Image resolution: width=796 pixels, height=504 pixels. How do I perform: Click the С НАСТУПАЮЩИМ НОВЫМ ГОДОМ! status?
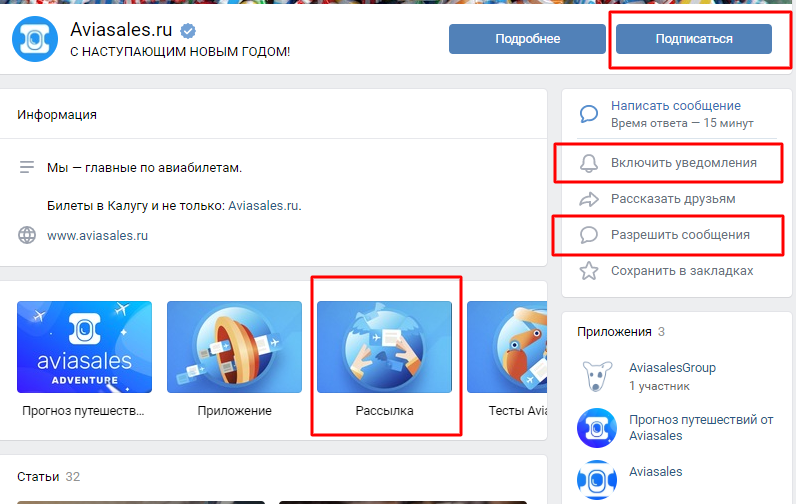click(180, 51)
